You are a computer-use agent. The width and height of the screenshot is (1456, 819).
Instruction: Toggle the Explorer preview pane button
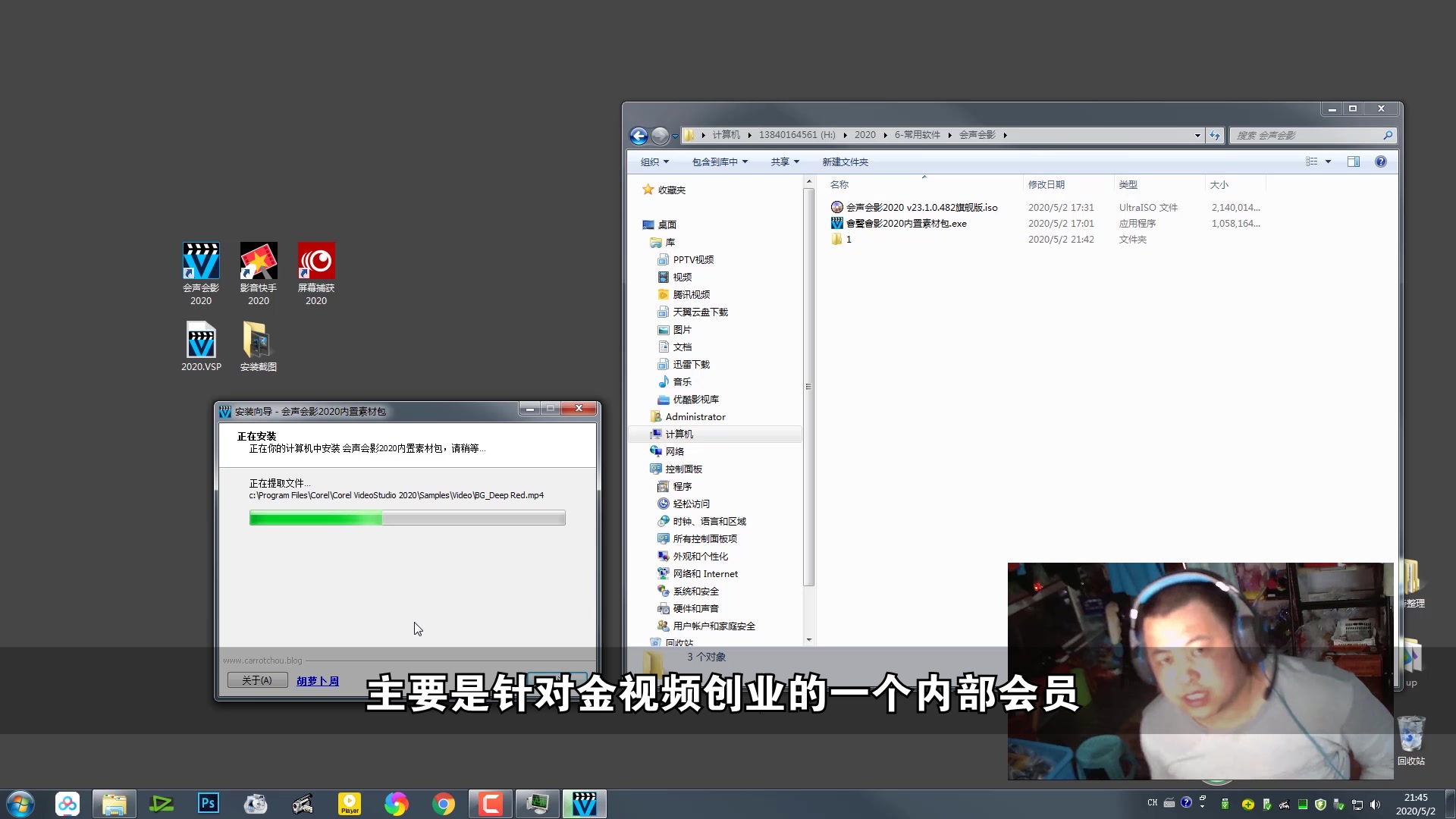pos(1354,162)
